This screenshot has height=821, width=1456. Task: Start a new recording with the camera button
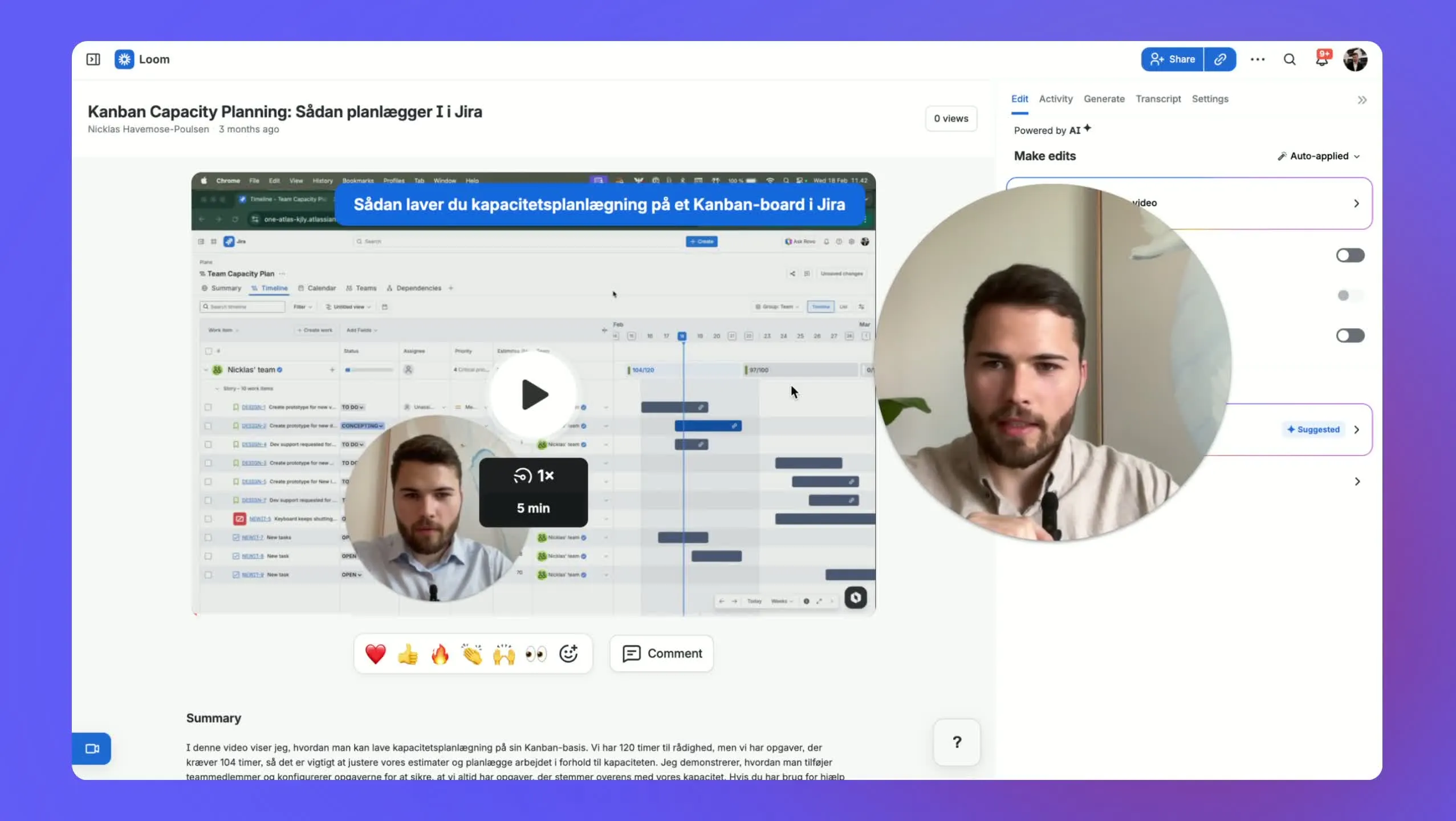(x=92, y=749)
